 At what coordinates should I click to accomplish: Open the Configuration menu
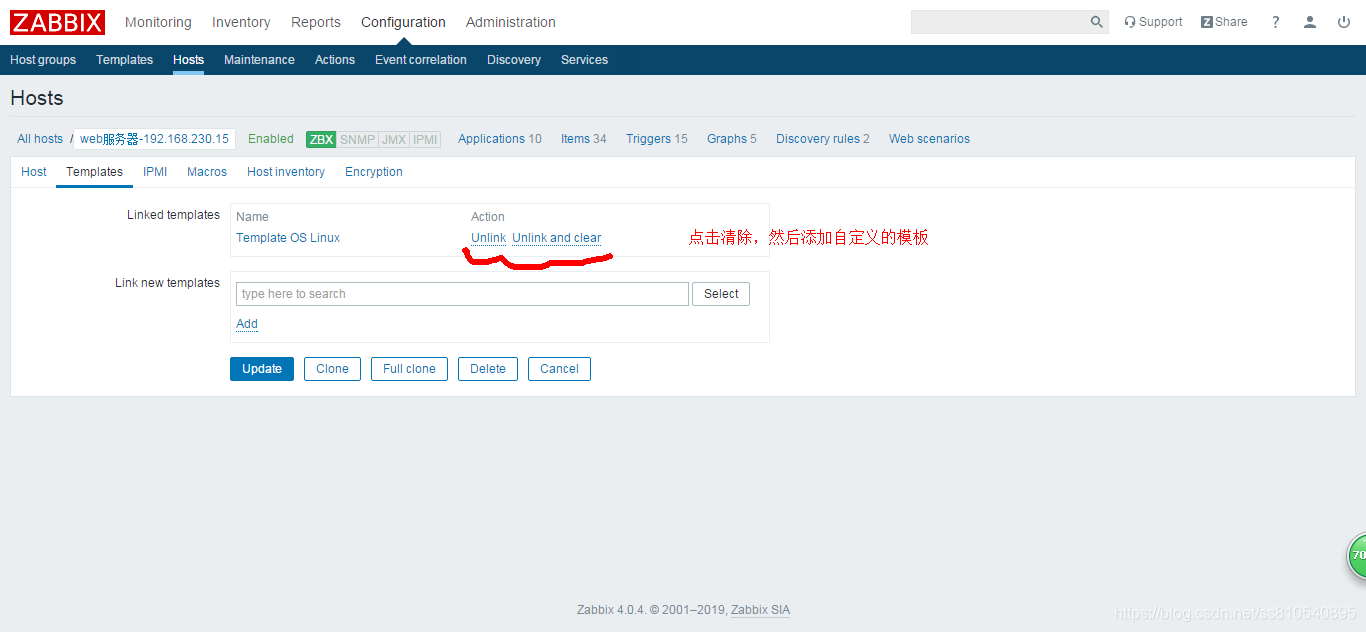[403, 22]
